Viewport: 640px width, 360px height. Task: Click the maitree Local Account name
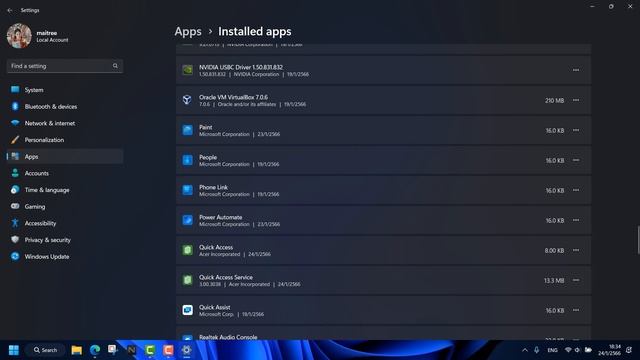coord(52,36)
